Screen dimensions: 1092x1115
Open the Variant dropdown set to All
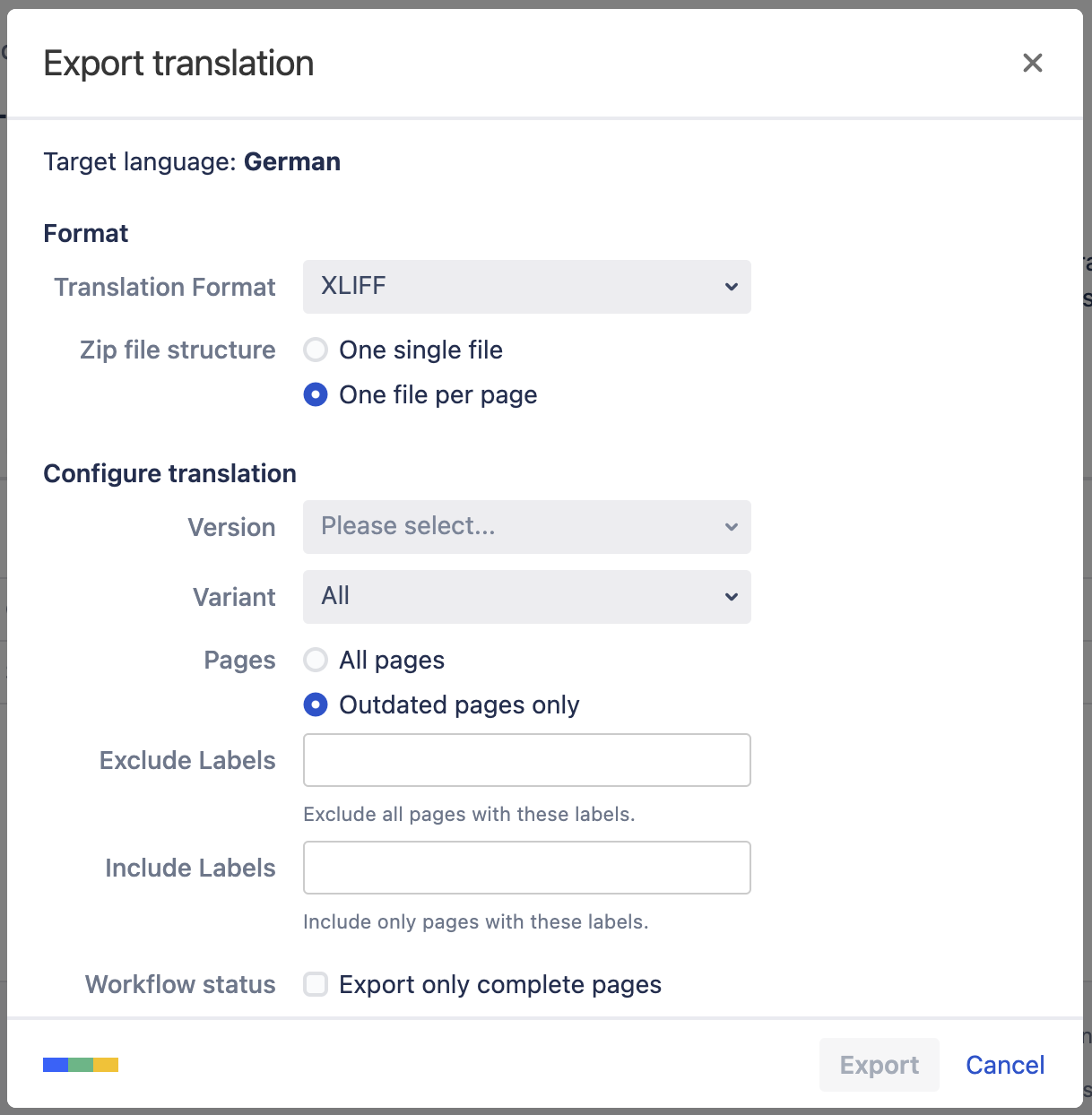(x=526, y=597)
